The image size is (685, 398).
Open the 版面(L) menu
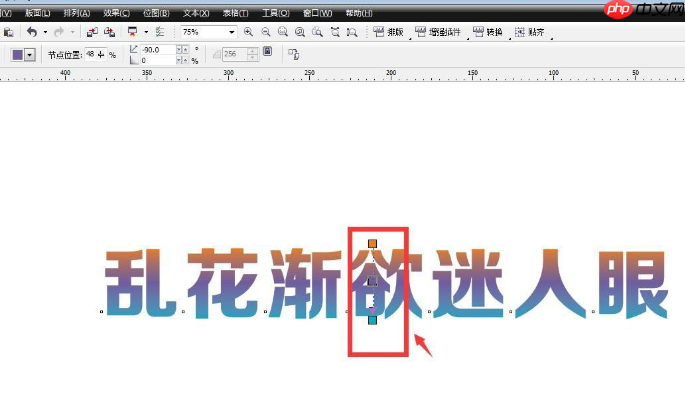pyautogui.click(x=38, y=13)
